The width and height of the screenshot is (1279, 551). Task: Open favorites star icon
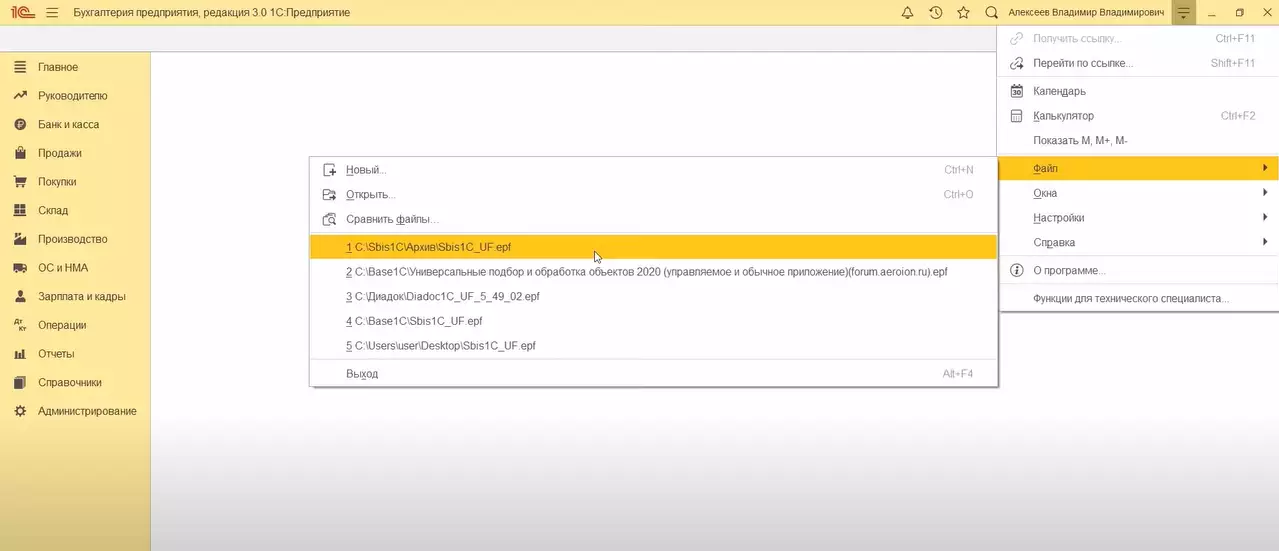point(963,13)
